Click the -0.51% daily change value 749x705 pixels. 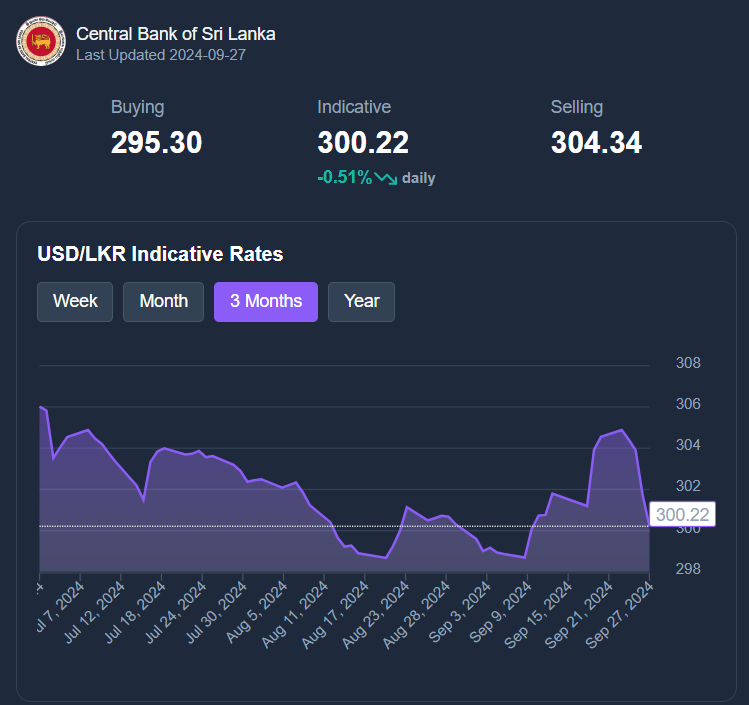click(x=344, y=178)
